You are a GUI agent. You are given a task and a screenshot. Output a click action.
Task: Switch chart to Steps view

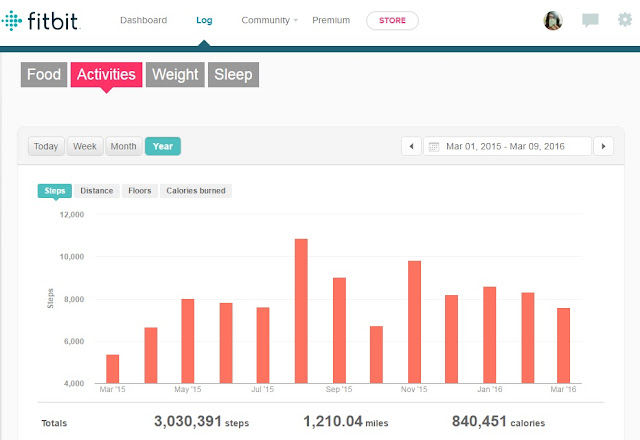[54, 190]
